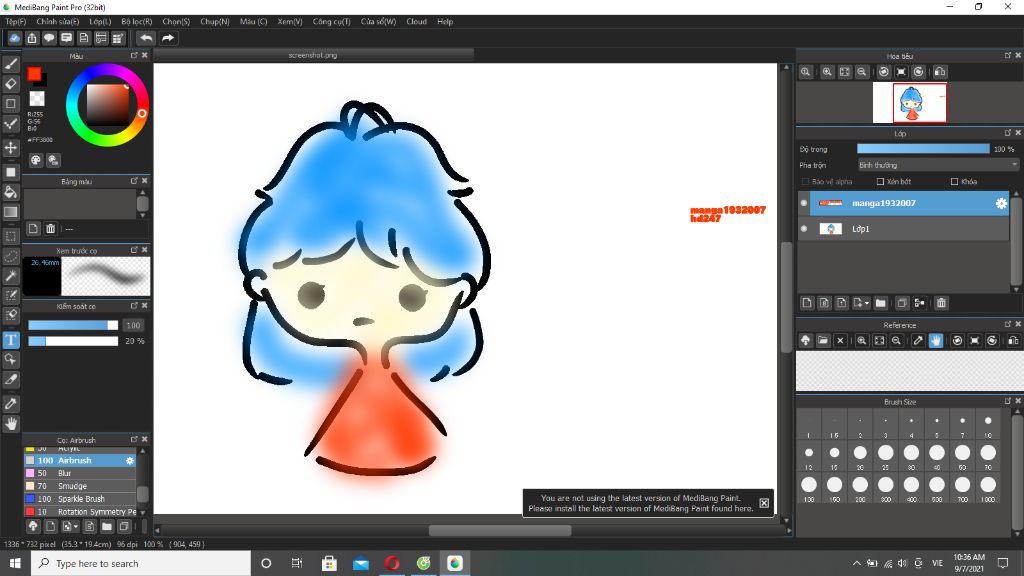
Task: Click the speech bubble icon in top toolbar
Action: pos(49,38)
